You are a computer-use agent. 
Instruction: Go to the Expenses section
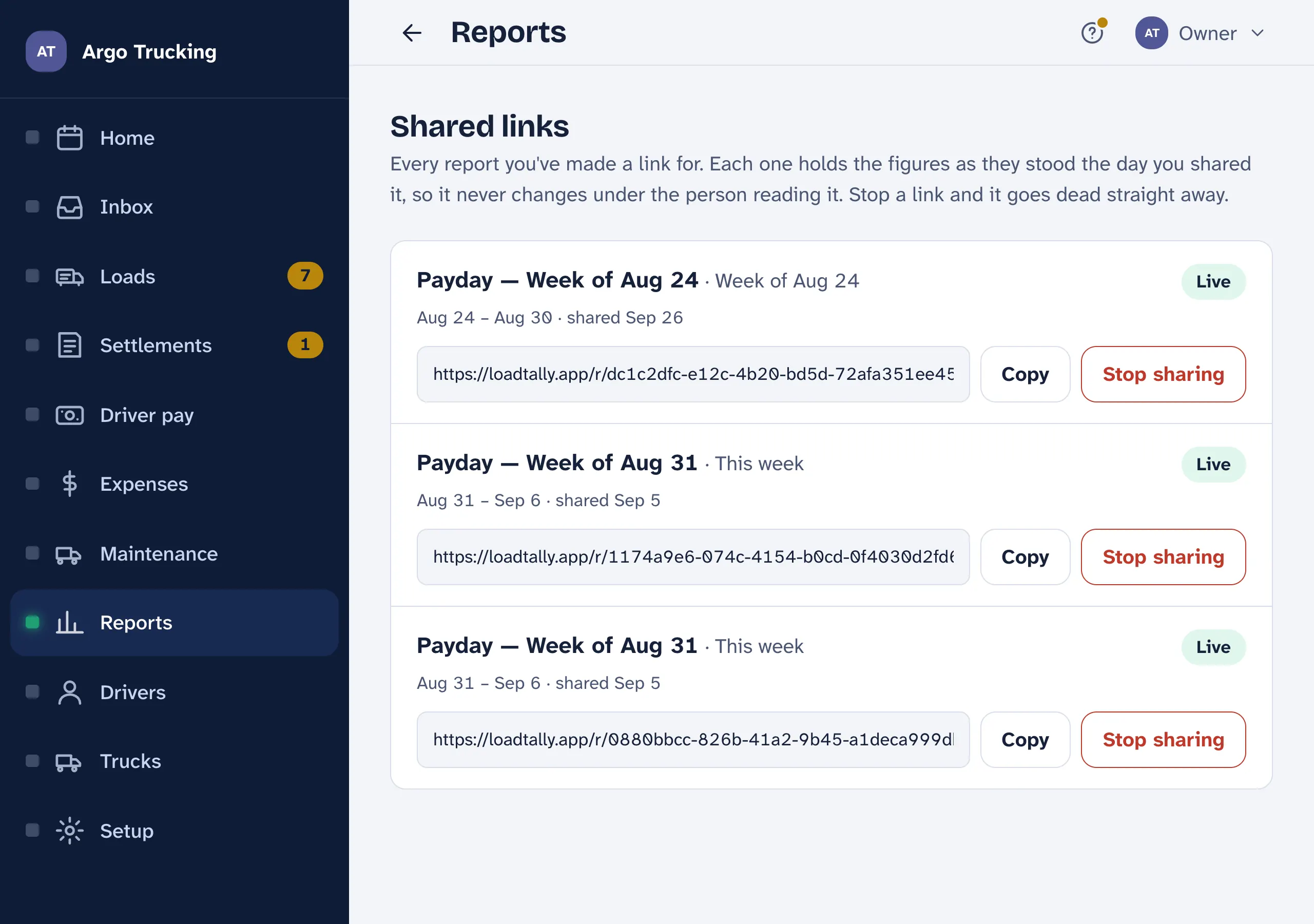(175, 484)
